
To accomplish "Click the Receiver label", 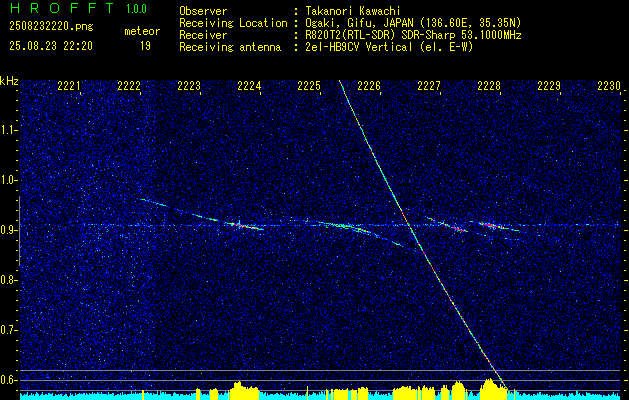I will click(203, 35).
